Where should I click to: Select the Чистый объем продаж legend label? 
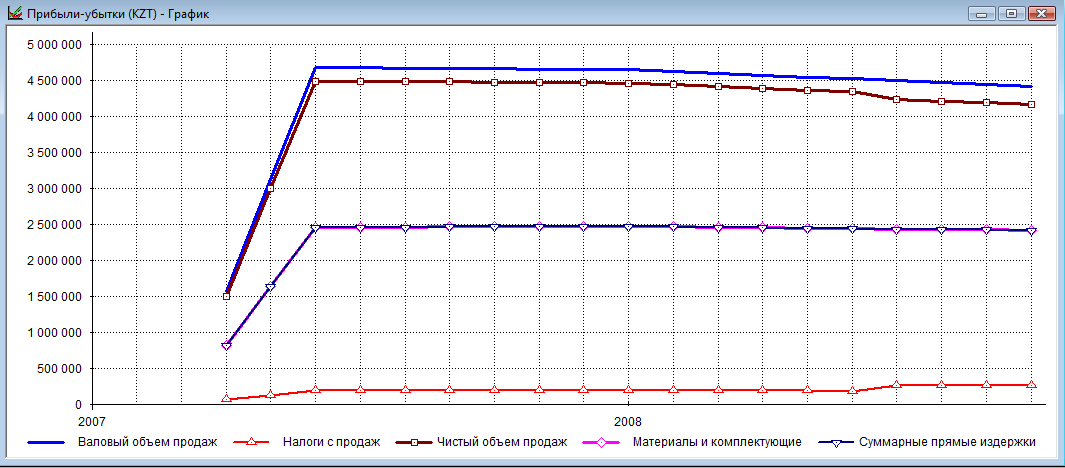click(x=509, y=441)
